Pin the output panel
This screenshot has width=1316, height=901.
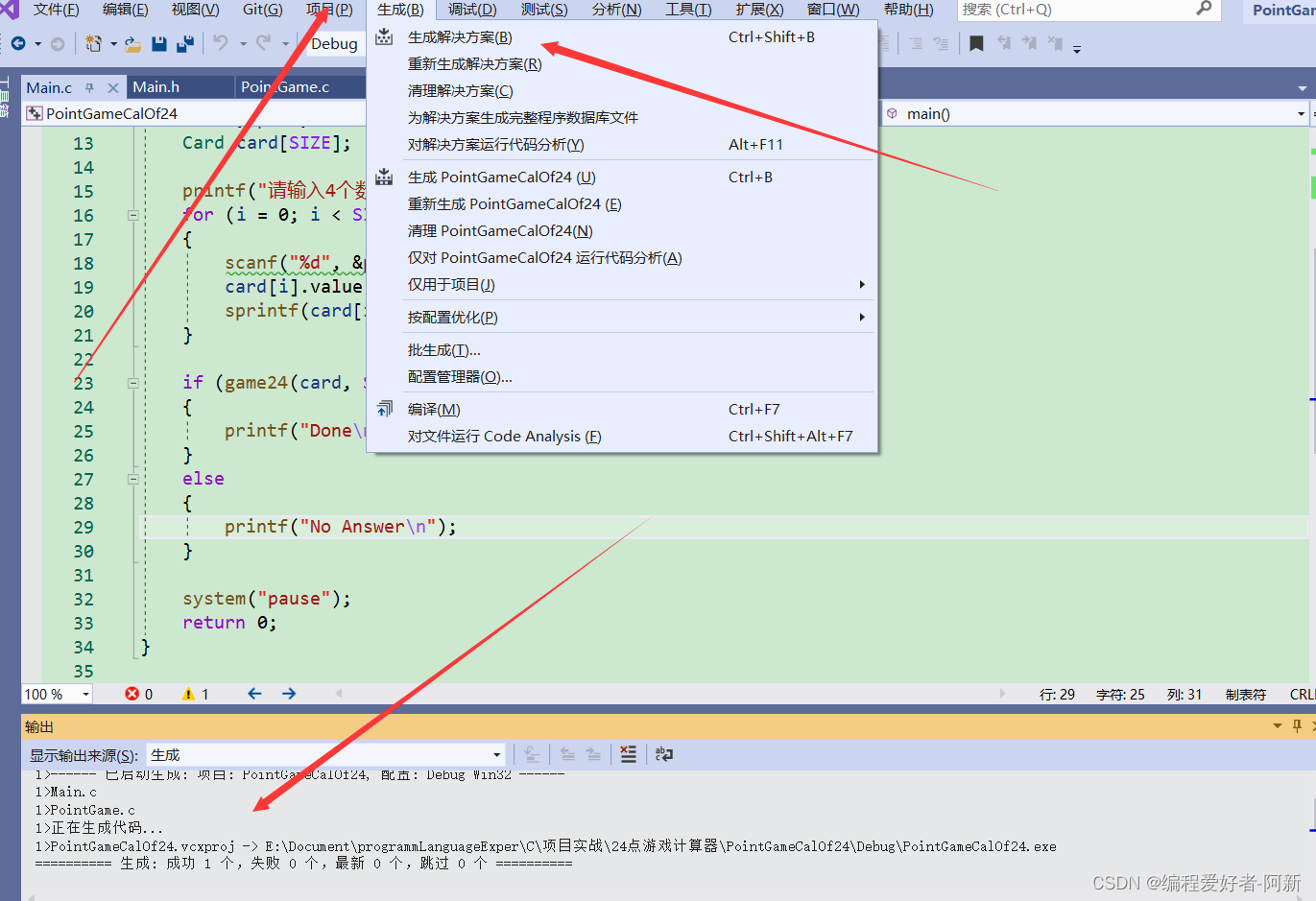tap(1297, 726)
